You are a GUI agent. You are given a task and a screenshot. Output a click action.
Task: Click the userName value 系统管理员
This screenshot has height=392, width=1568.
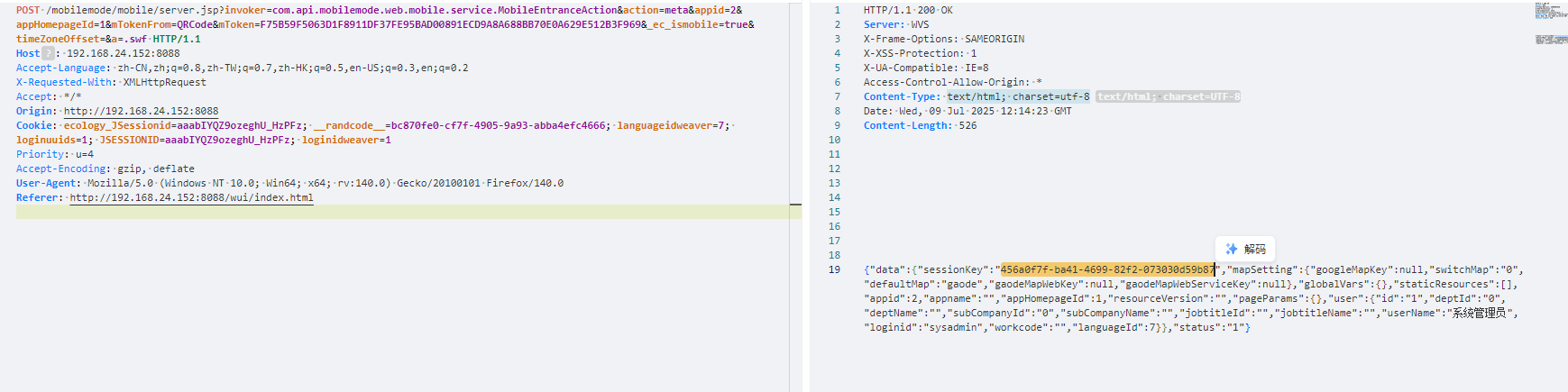tap(1479, 313)
